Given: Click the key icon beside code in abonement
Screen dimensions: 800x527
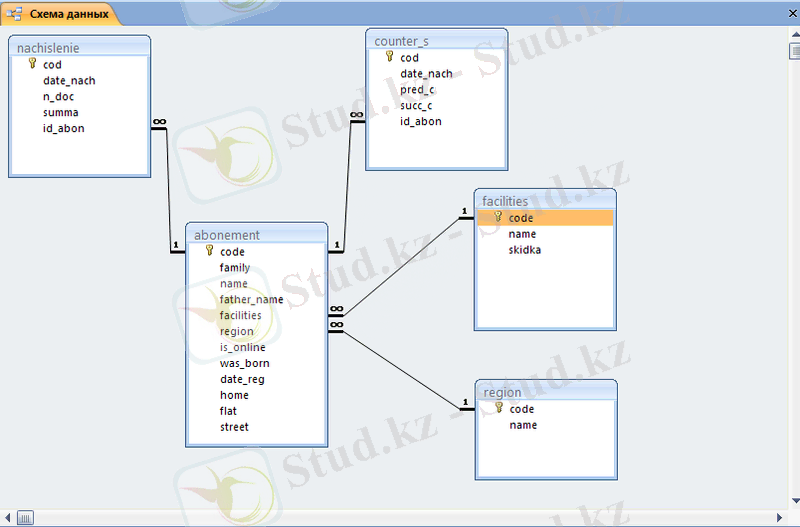Looking at the screenshot, I should [x=209, y=250].
